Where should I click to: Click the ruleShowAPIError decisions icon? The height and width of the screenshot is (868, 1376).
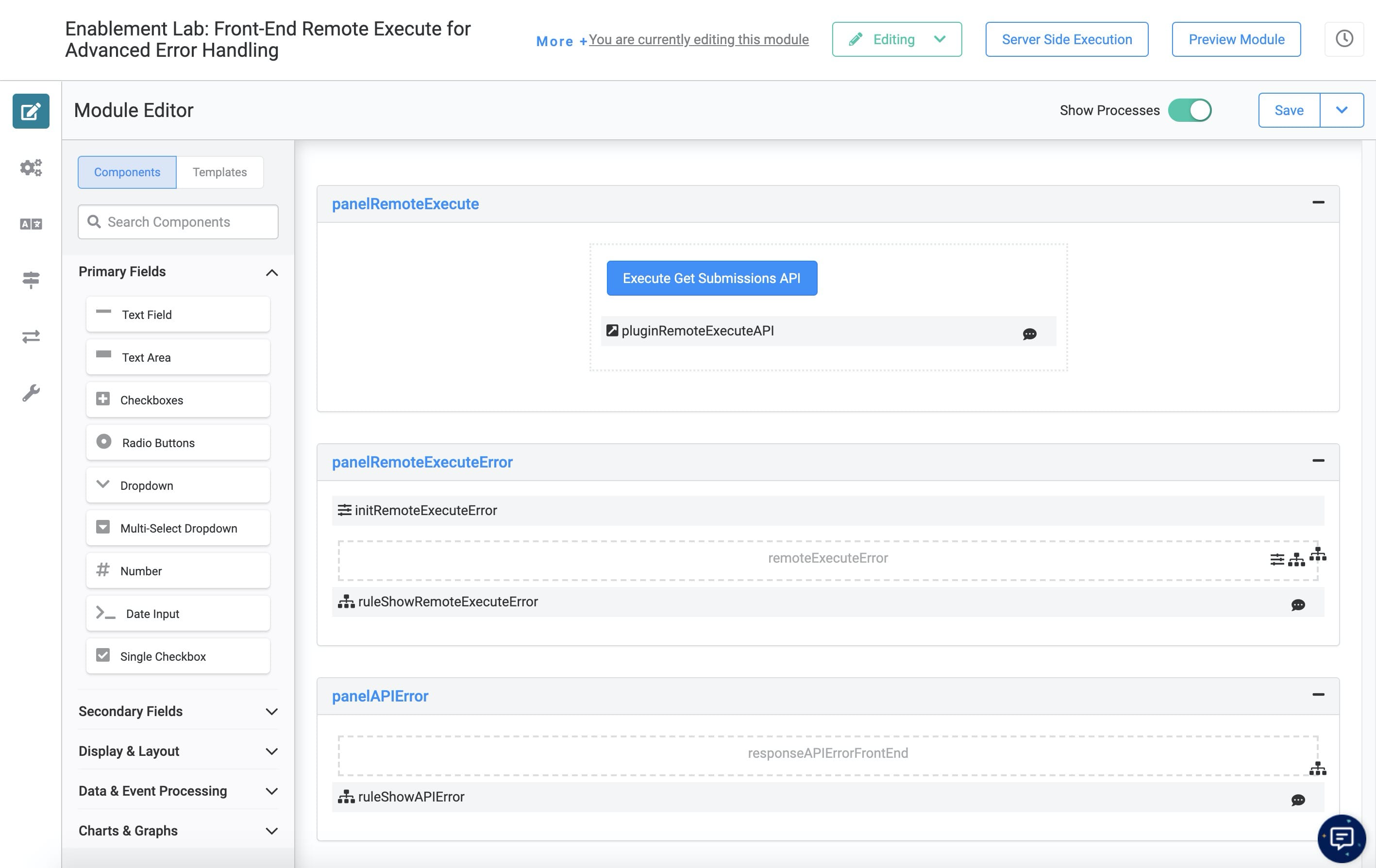(346, 796)
